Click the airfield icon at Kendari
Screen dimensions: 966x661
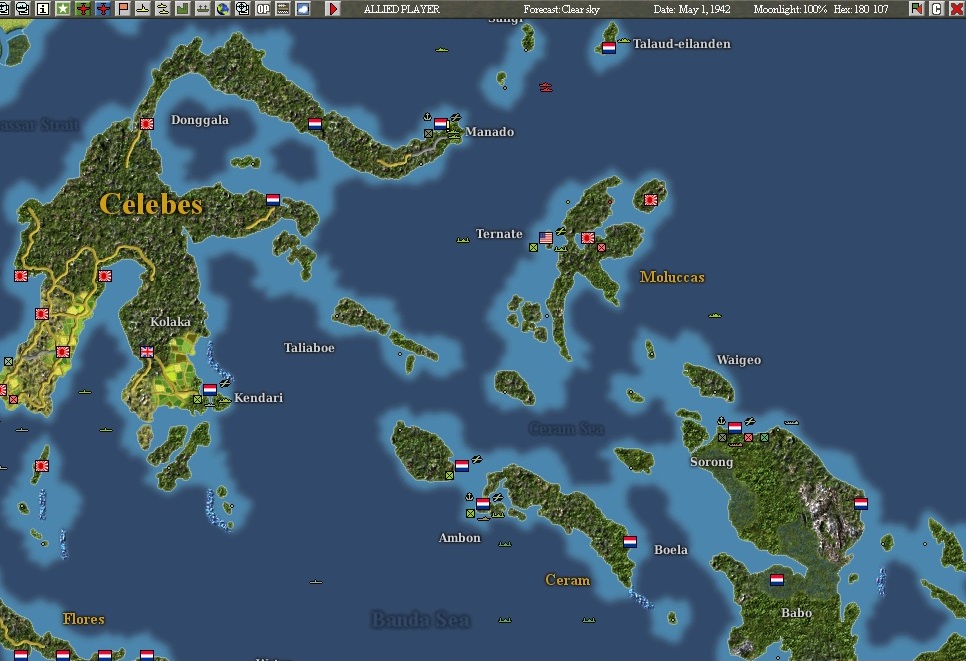pos(225,383)
